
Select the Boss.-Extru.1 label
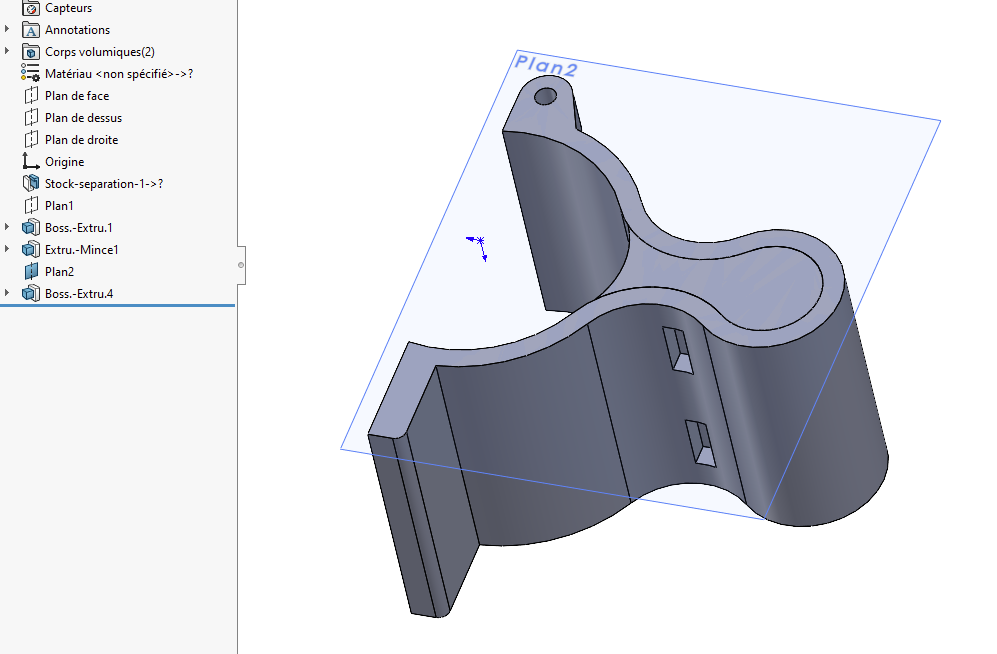[x=79, y=228]
